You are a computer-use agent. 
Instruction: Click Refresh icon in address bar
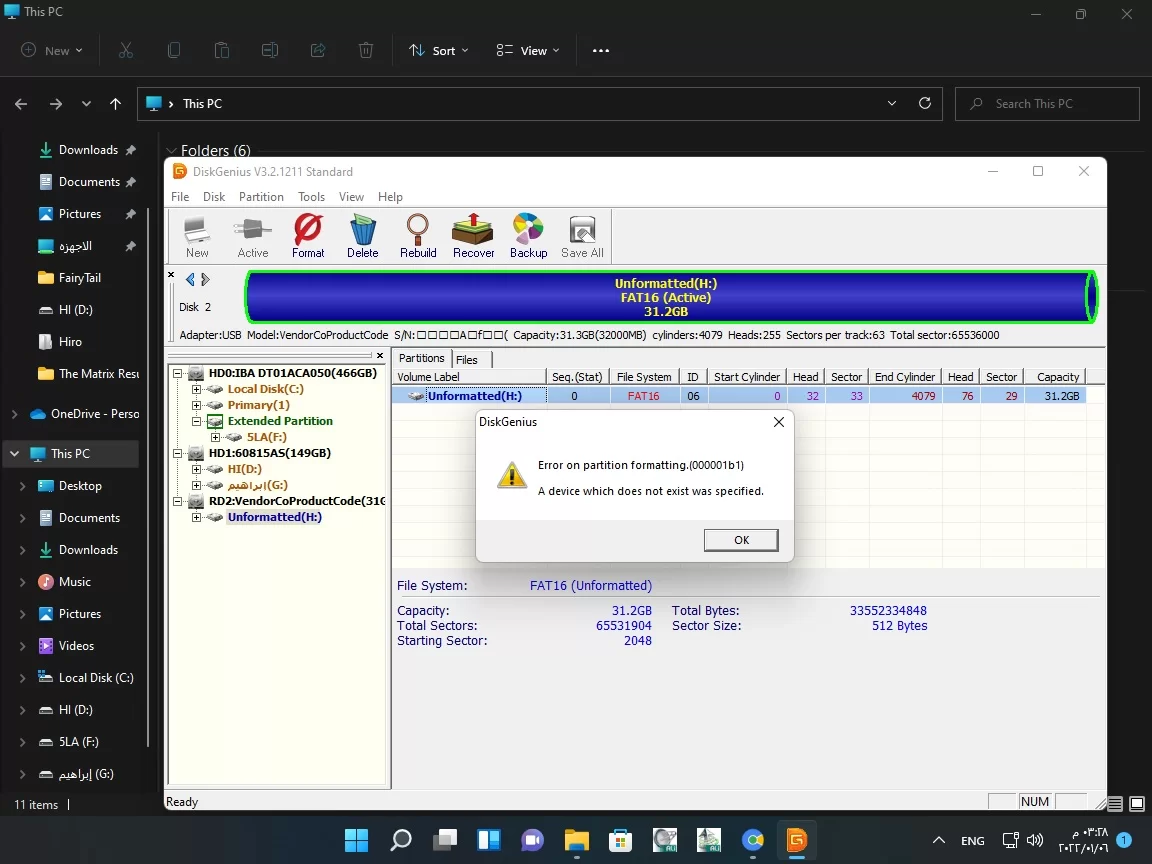tap(925, 104)
